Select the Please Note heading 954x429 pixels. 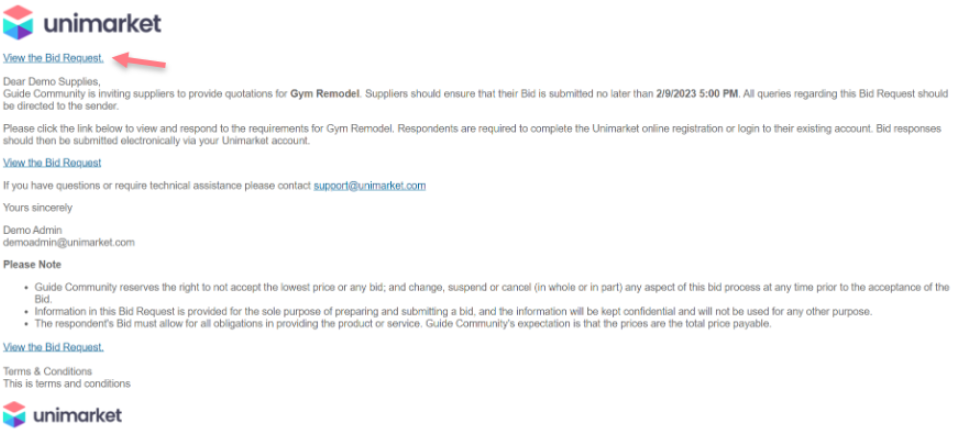32,264
